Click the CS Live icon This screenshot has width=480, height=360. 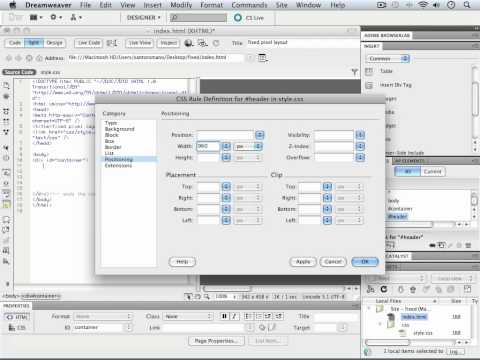point(238,18)
